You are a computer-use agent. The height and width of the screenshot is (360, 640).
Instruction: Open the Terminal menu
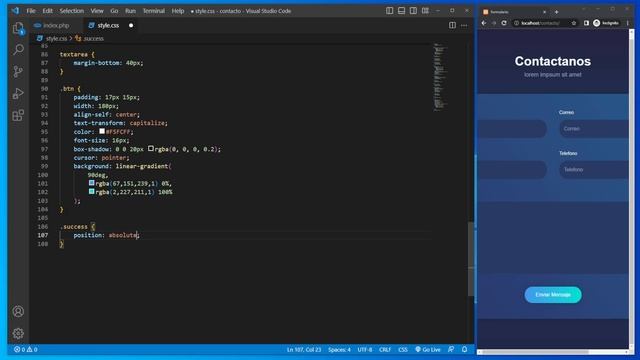tap(153, 11)
